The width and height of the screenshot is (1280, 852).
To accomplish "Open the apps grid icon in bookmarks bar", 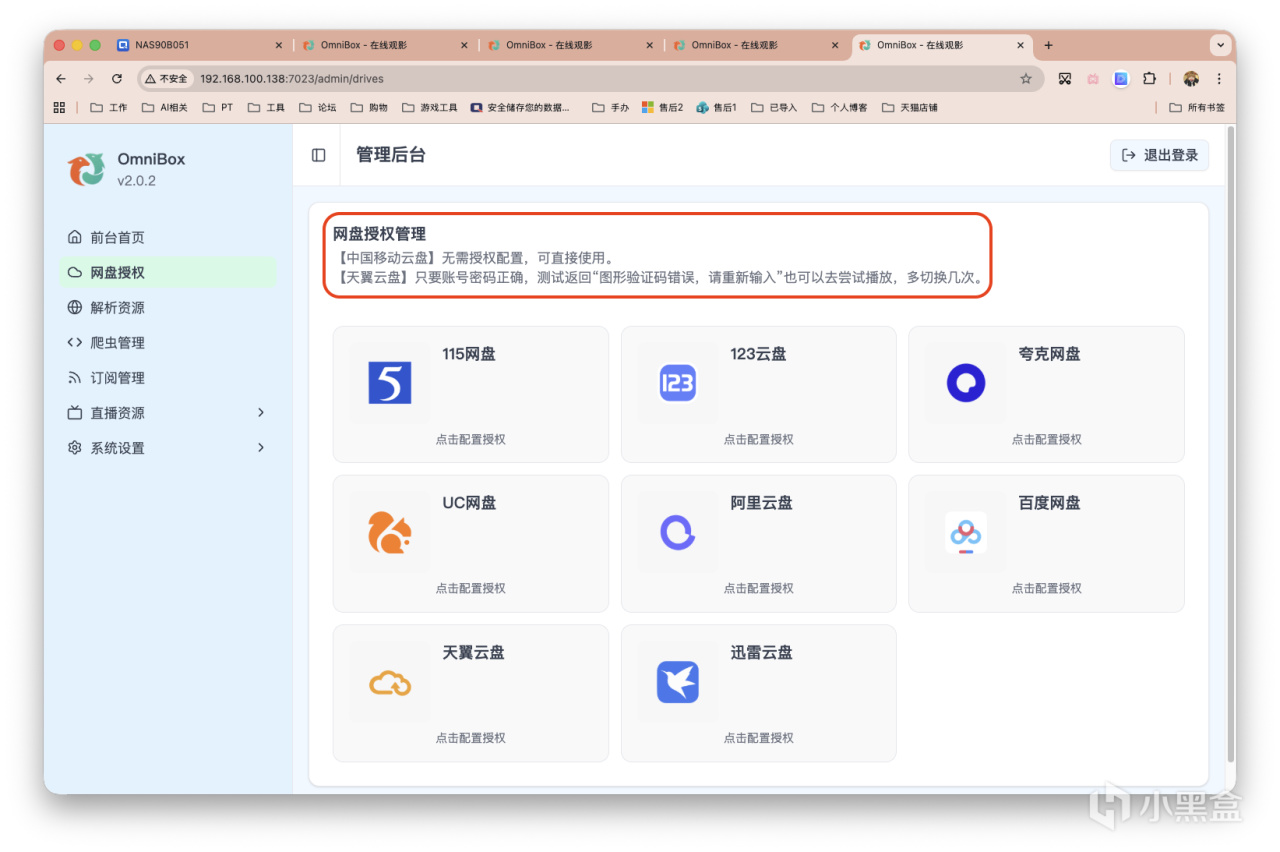I will pyautogui.click(x=59, y=107).
